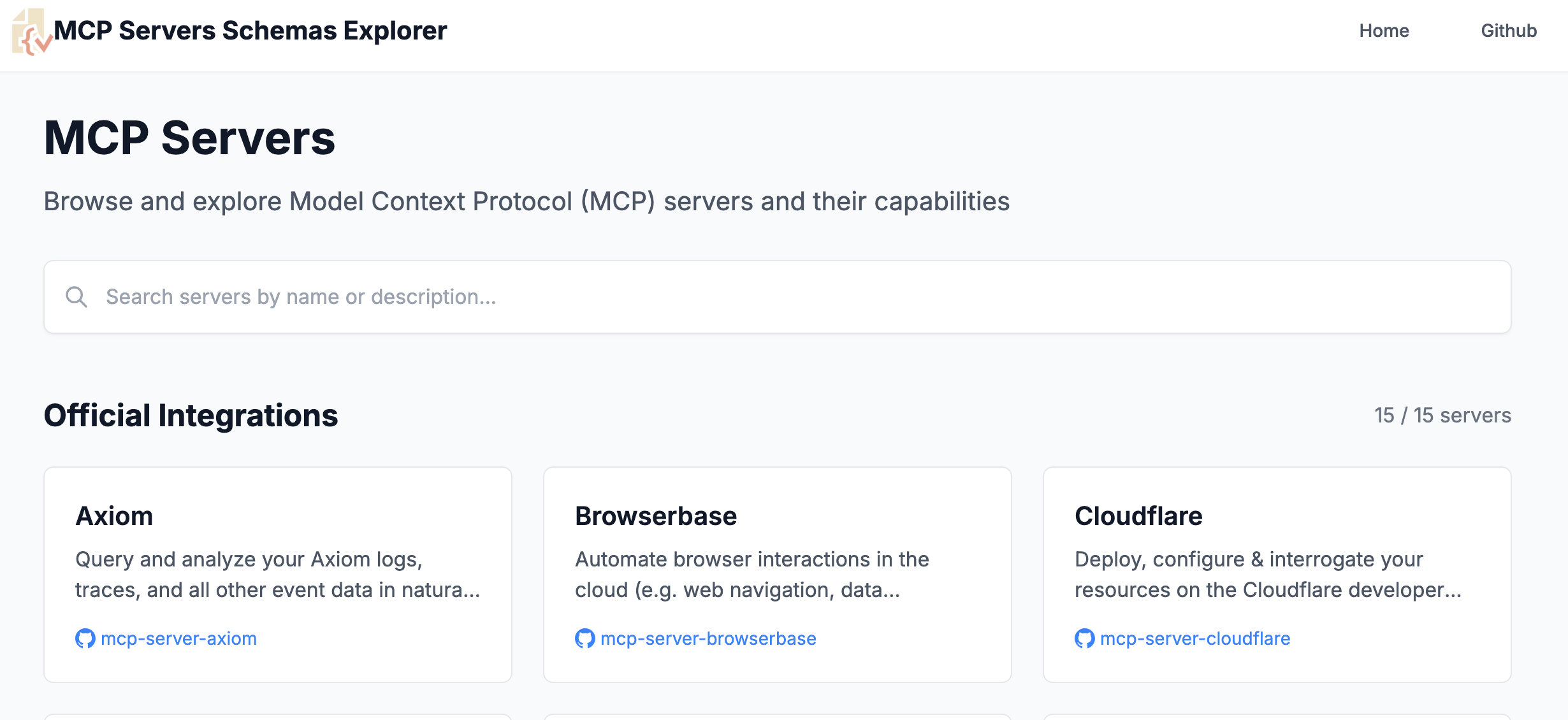Click the GitHub icon beside mcp-server-browserbase
This screenshot has height=720, width=1568.
coord(585,638)
